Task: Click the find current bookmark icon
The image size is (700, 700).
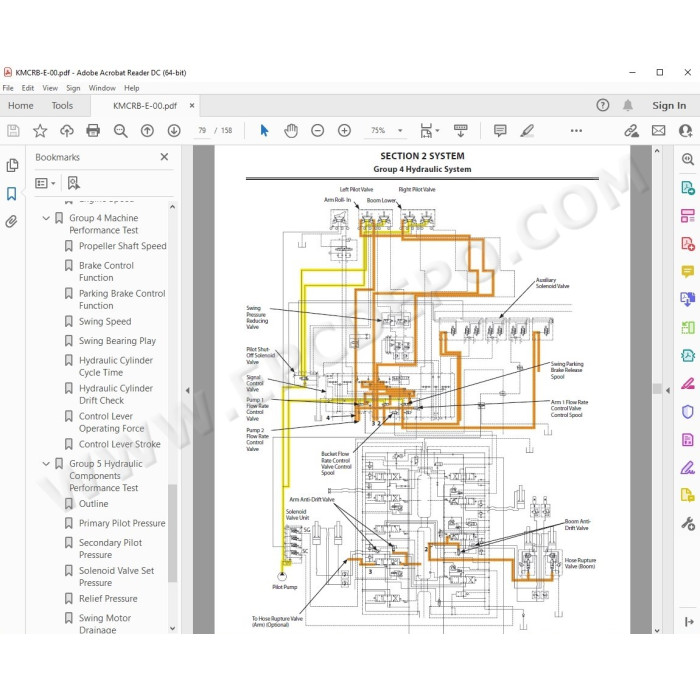Action: (x=73, y=183)
